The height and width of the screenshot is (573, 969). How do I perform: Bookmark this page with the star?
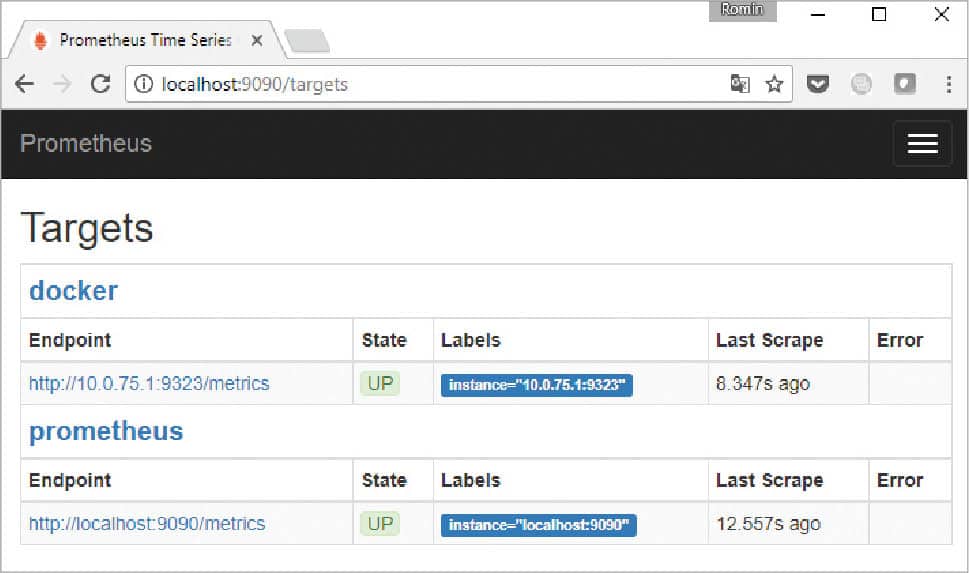tap(774, 85)
